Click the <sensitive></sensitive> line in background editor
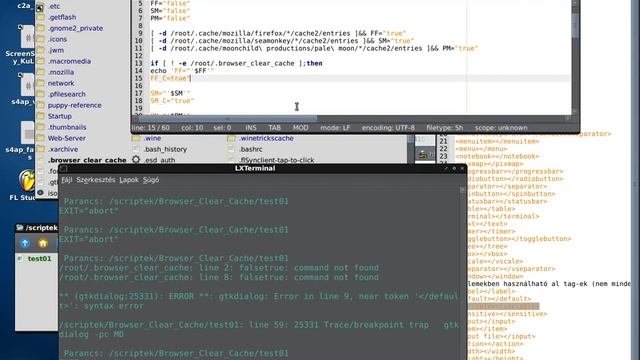This screenshot has height=360, width=640. [507, 314]
